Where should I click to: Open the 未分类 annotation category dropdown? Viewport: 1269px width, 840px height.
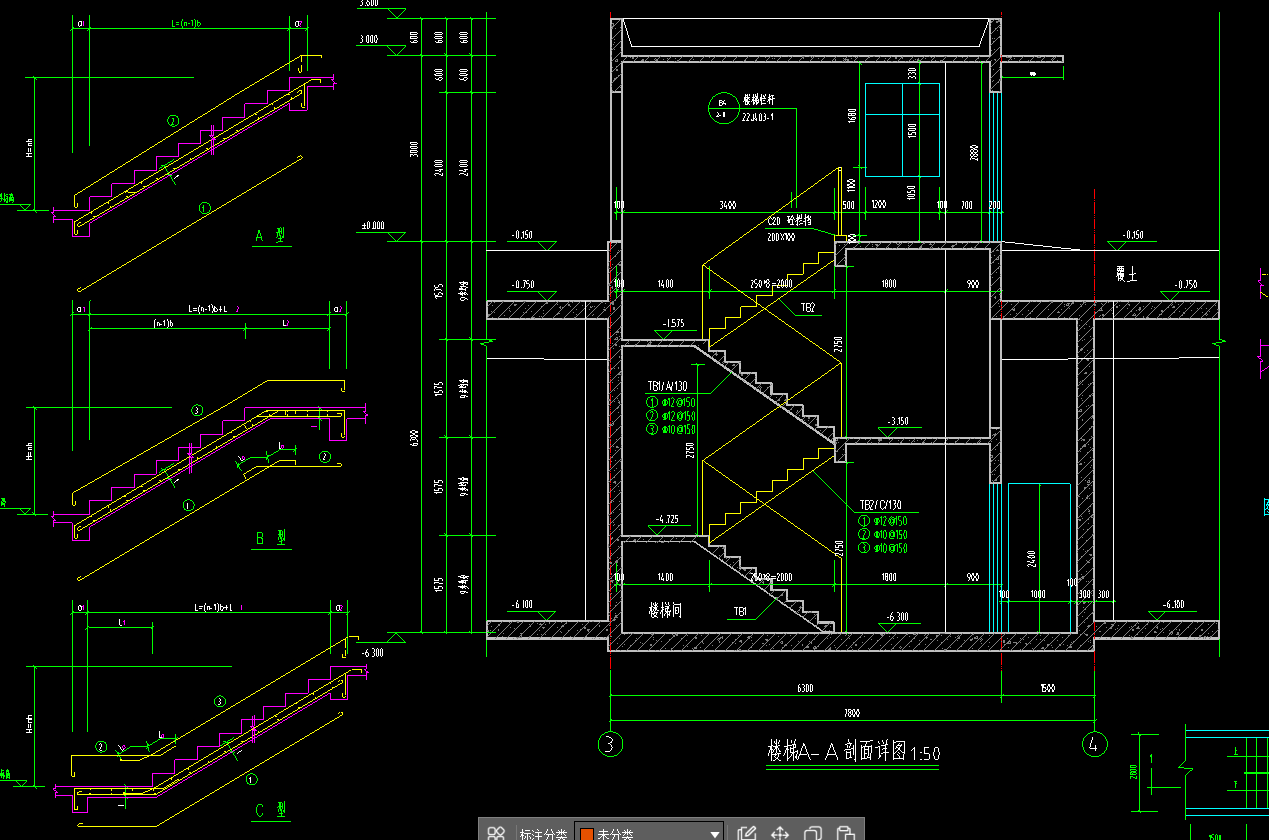(651, 832)
